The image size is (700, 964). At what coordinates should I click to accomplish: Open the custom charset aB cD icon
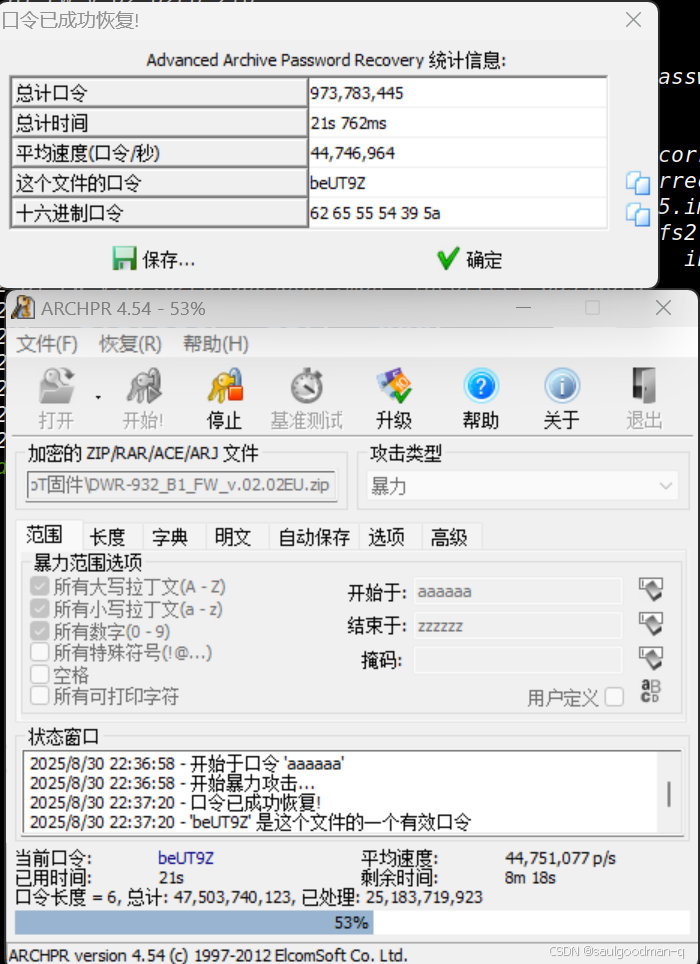pos(650,691)
